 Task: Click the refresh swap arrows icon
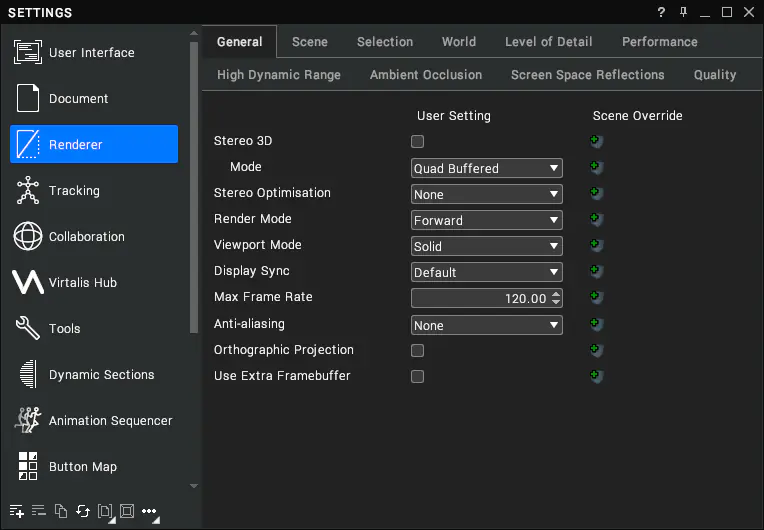pos(83,511)
